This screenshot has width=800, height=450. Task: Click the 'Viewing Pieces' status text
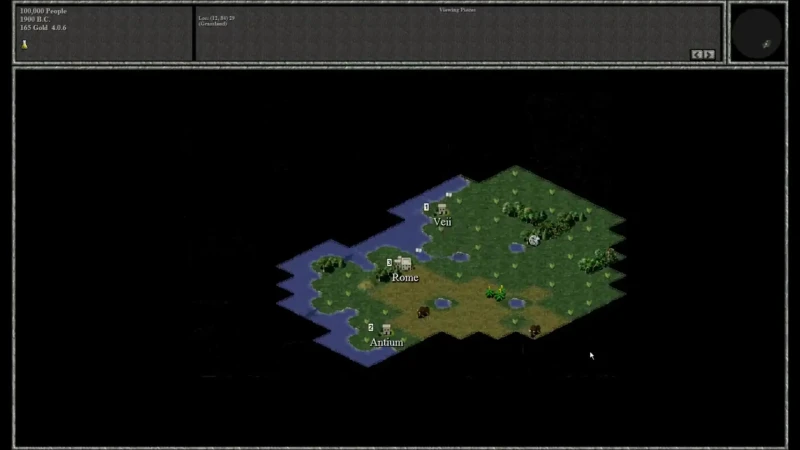click(x=457, y=10)
